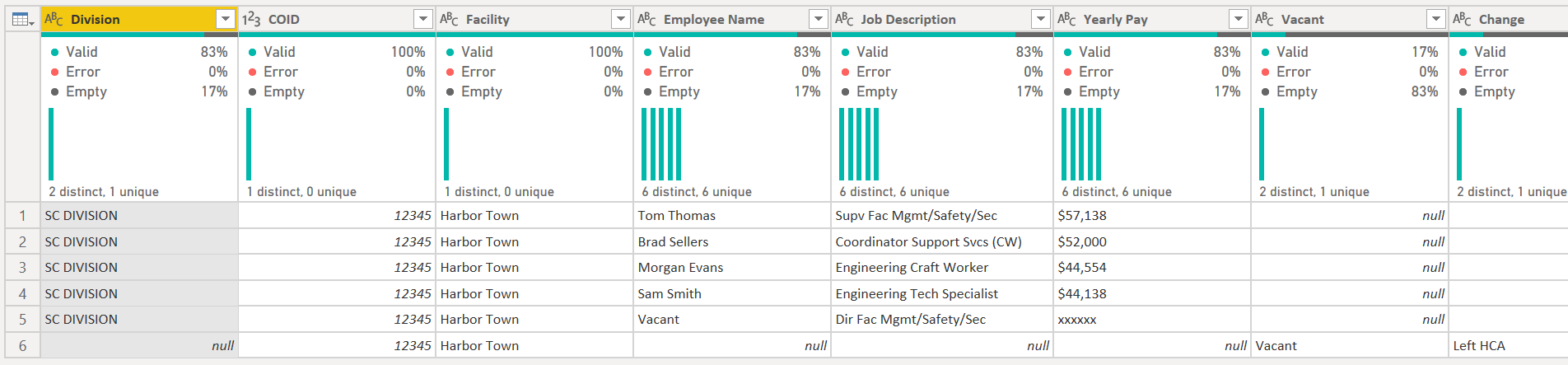Select the 'Dir Fac Mgmt/Safety/Sec' cell
Viewport: 1568px width, 365px height.
pyautogui.click(x=942, y=319)
